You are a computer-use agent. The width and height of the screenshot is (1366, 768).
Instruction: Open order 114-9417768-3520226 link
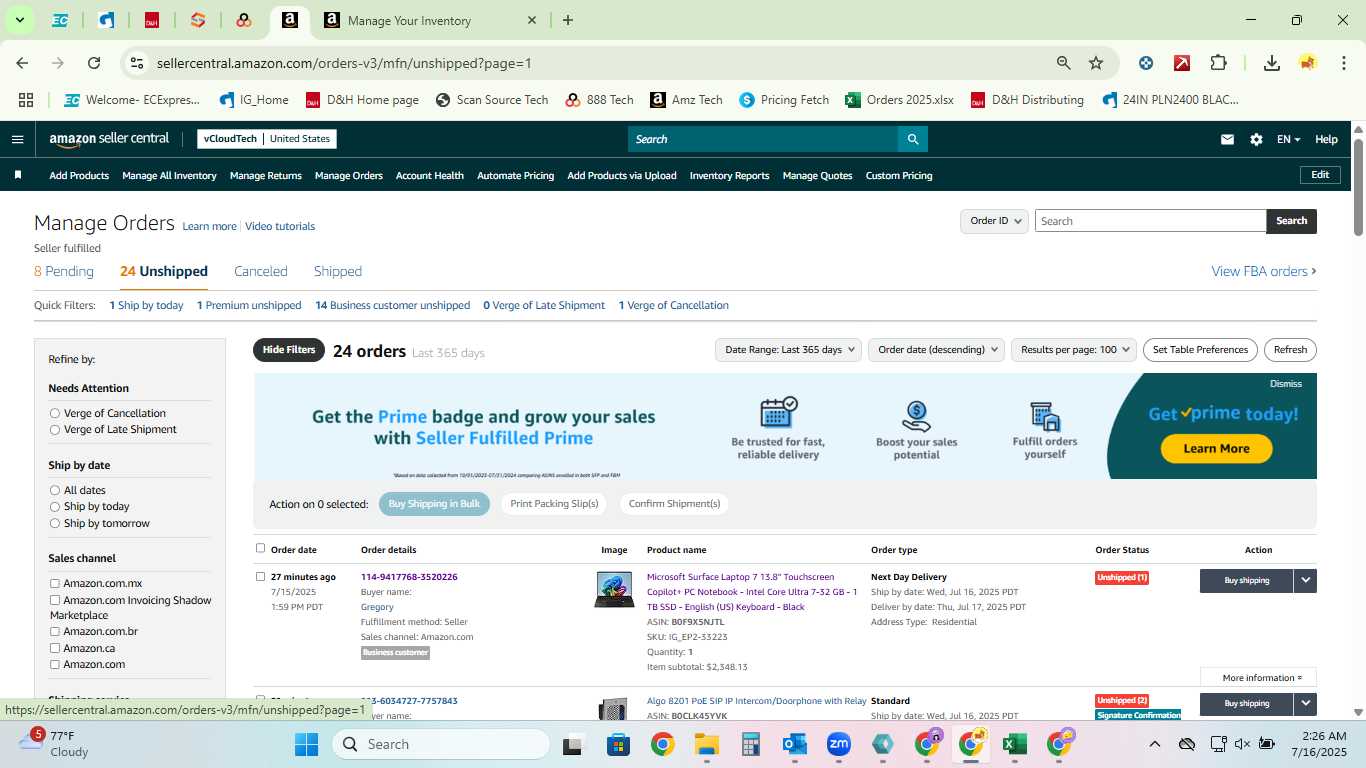409,577
